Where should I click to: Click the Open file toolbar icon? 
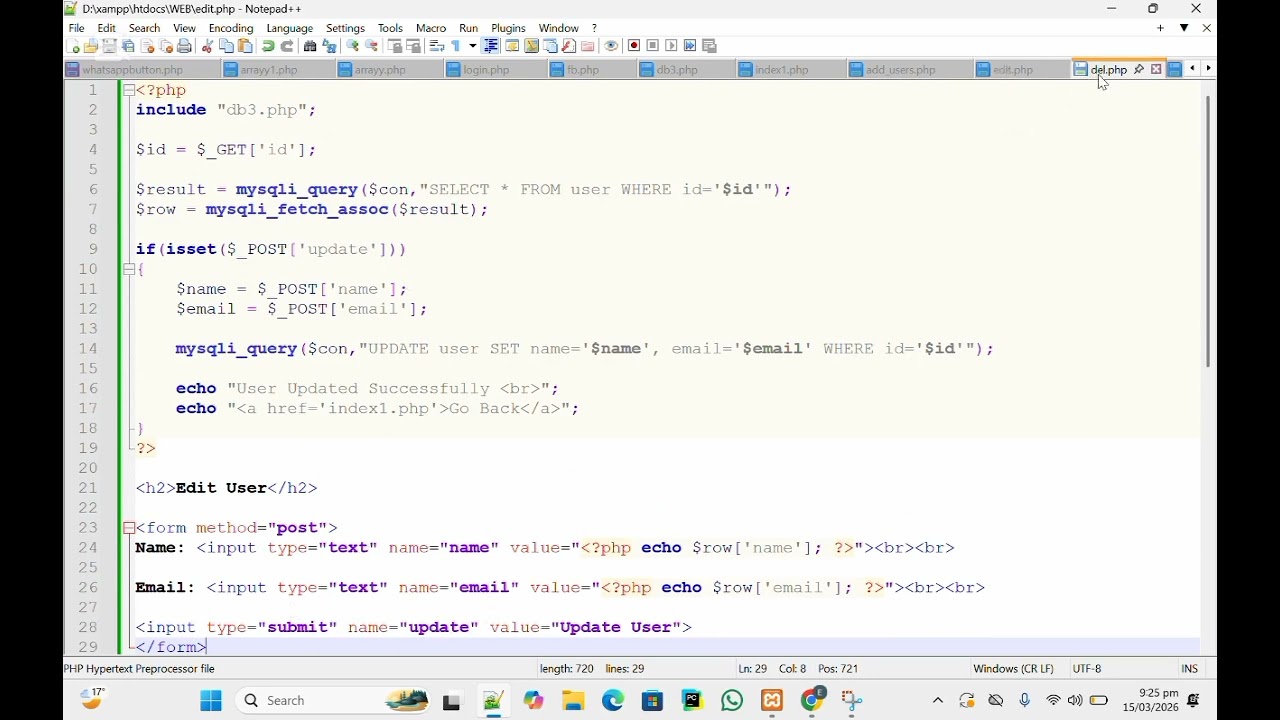[x=91, y=46]
